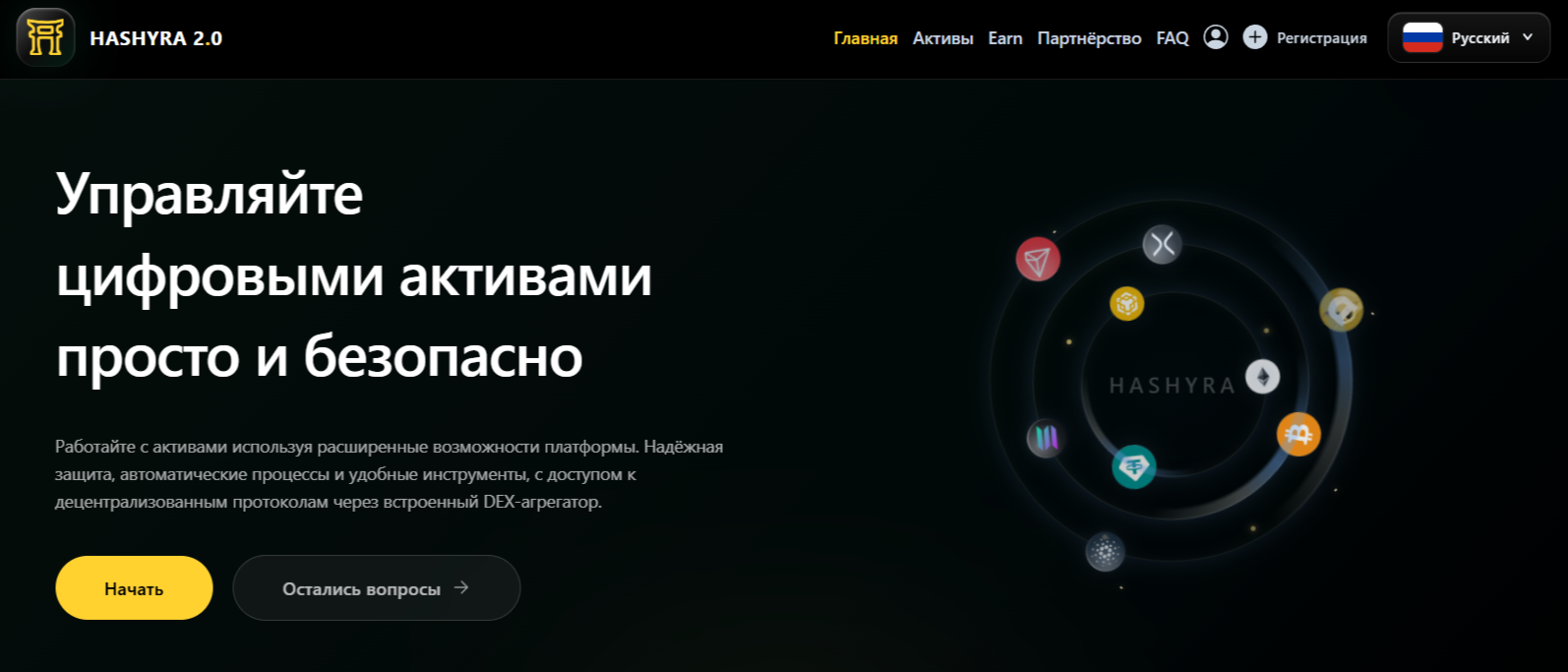1568x672 pixels.
Task: Expand language chevron arrow
Action: coord(1528,37)
